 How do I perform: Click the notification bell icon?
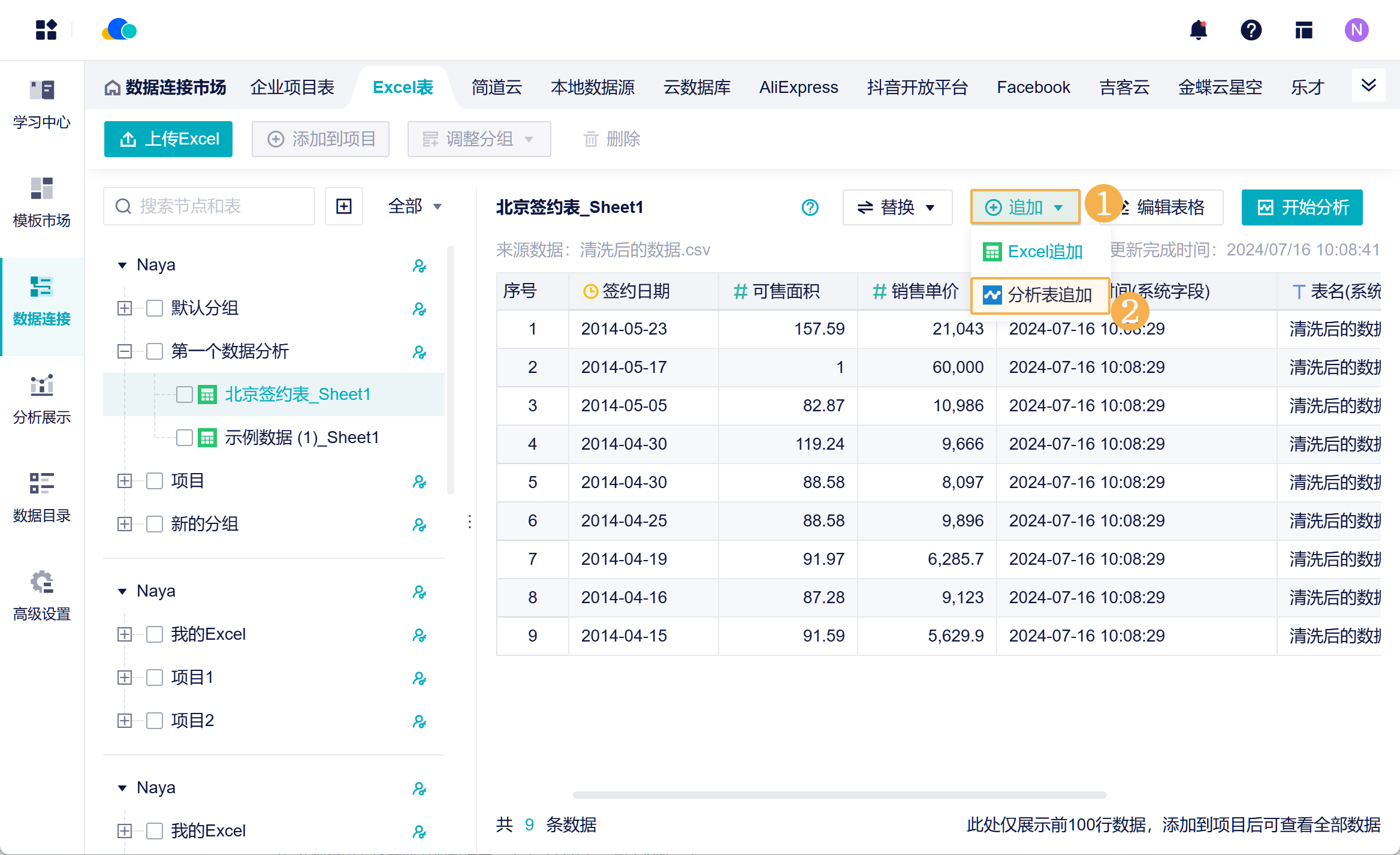point(1198,30)
